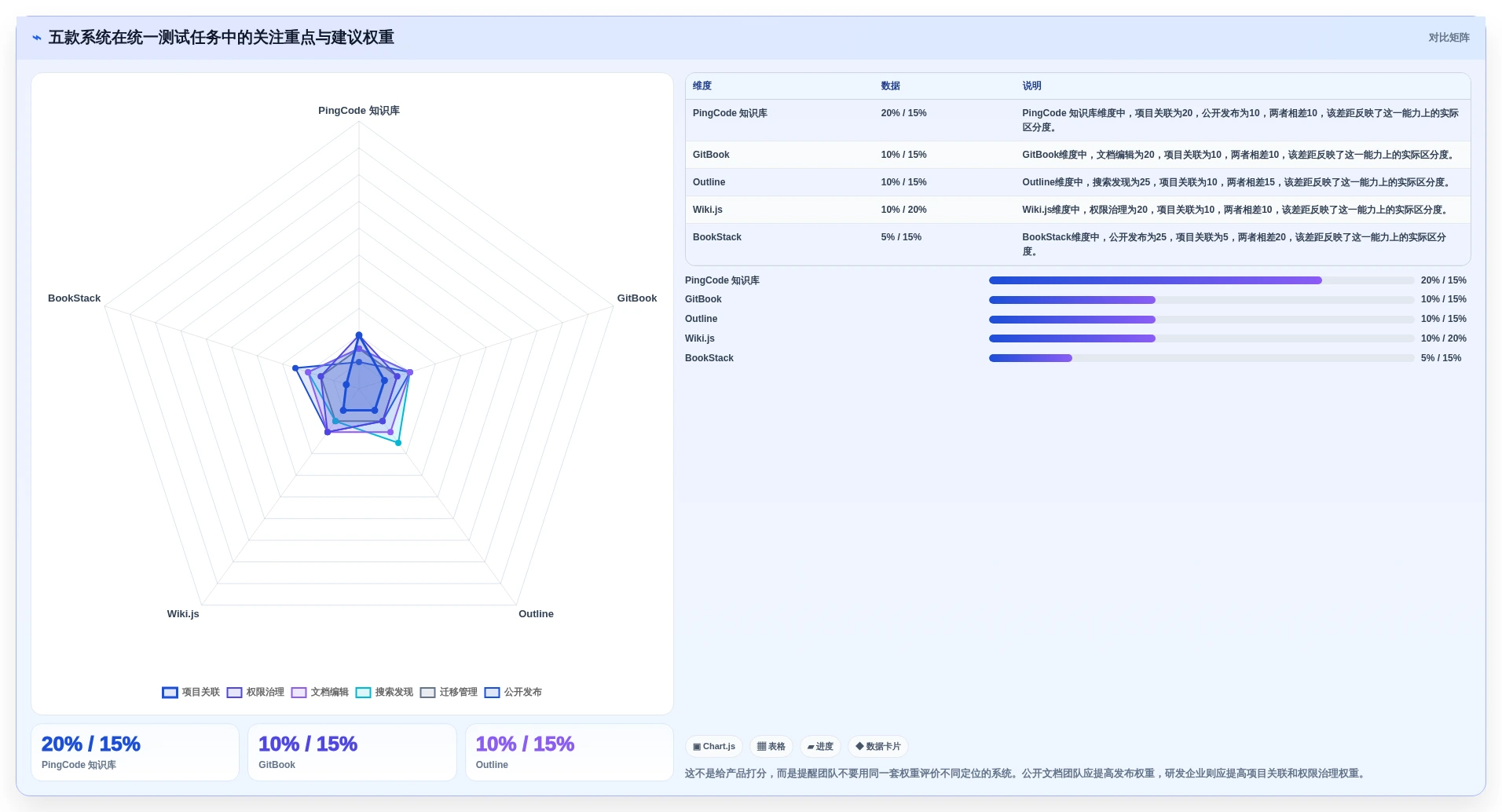Click the Wiki.js progress value 10% / 20%
The height and width of the screenshot is (812, 1502).
point(1444,338)
